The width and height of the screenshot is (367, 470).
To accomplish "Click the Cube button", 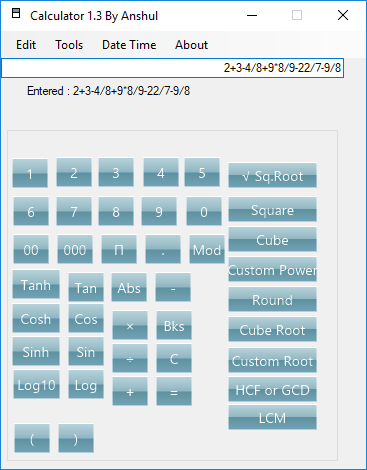I will (272, 239).
